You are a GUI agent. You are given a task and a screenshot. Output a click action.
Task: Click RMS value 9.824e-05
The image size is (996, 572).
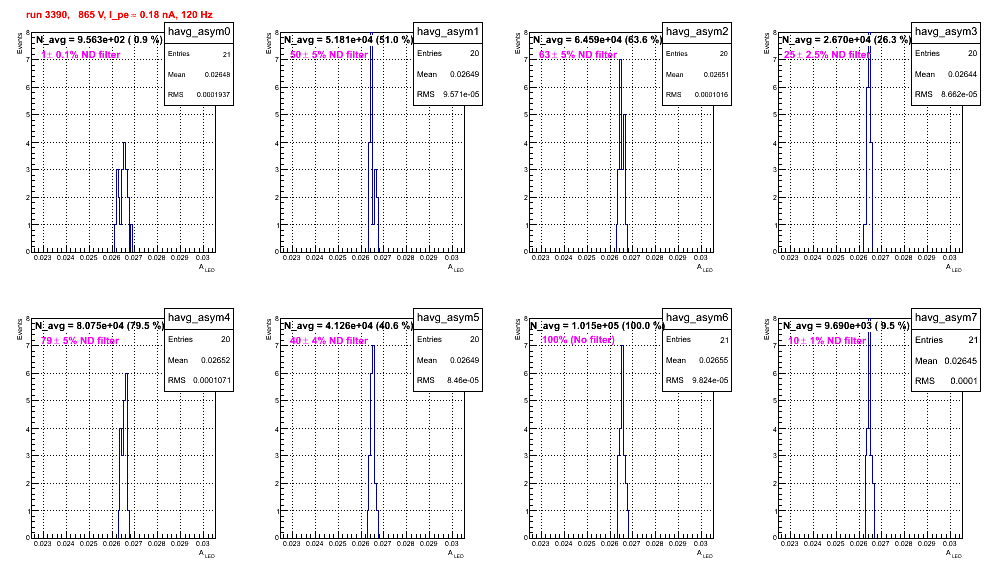coord(710,380)
